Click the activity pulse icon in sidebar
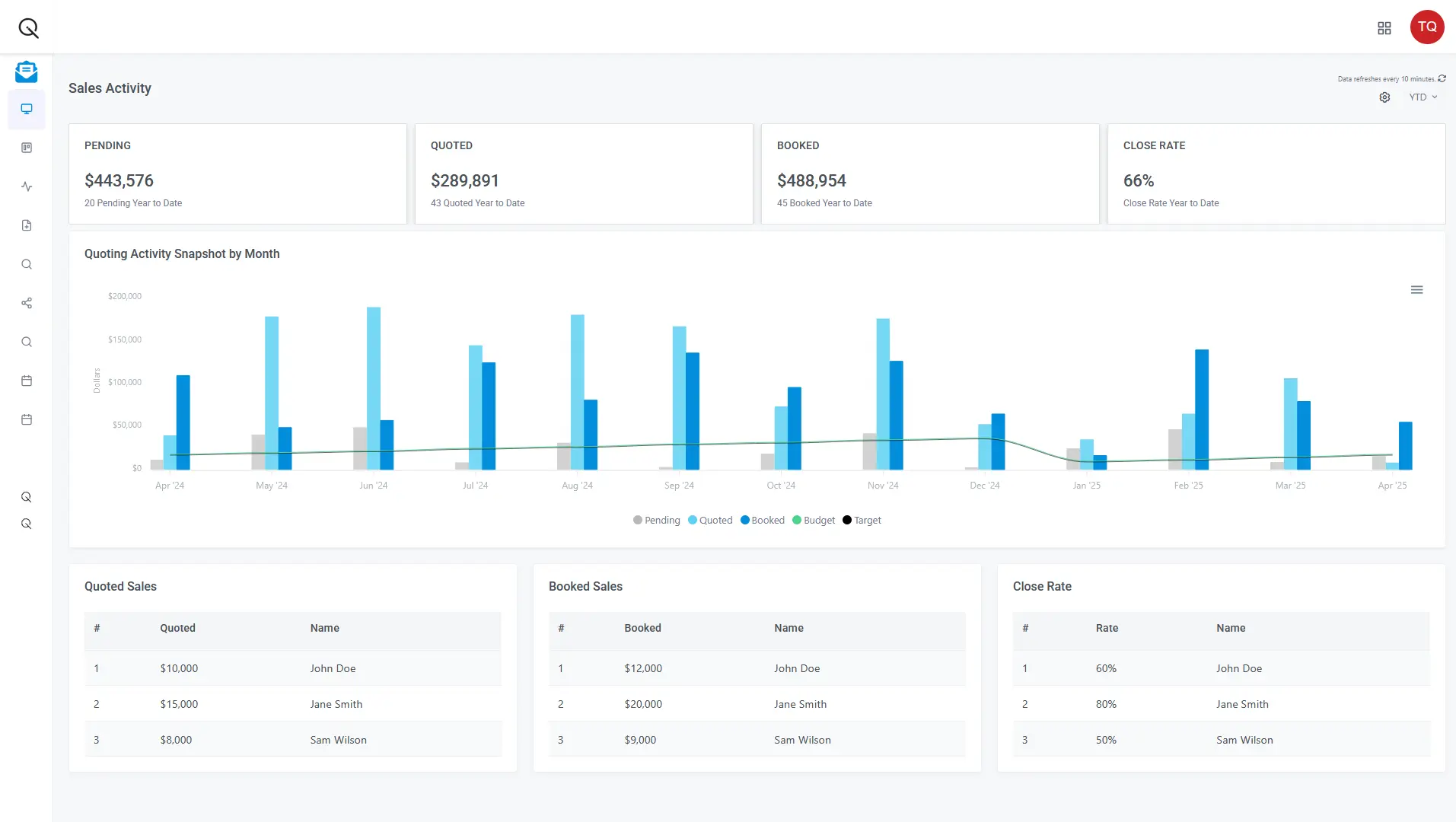The image size is (1456, 822). [x=27, y=186]
